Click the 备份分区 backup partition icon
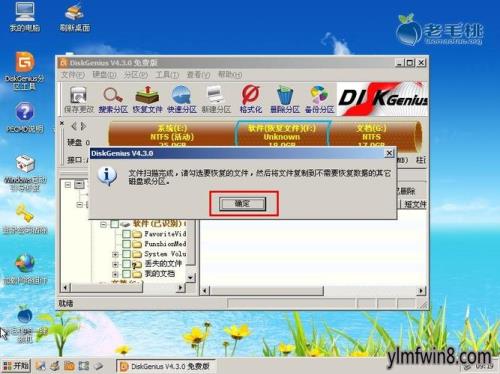 (x=319, y=100)
